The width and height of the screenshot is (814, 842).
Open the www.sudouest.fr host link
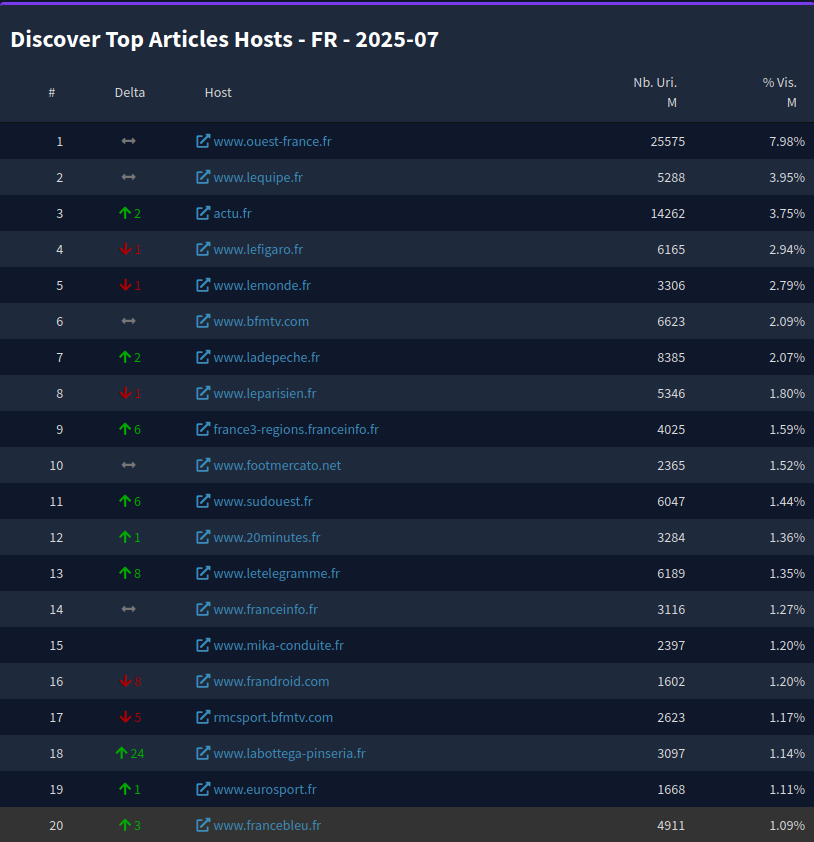pos(263,501)
